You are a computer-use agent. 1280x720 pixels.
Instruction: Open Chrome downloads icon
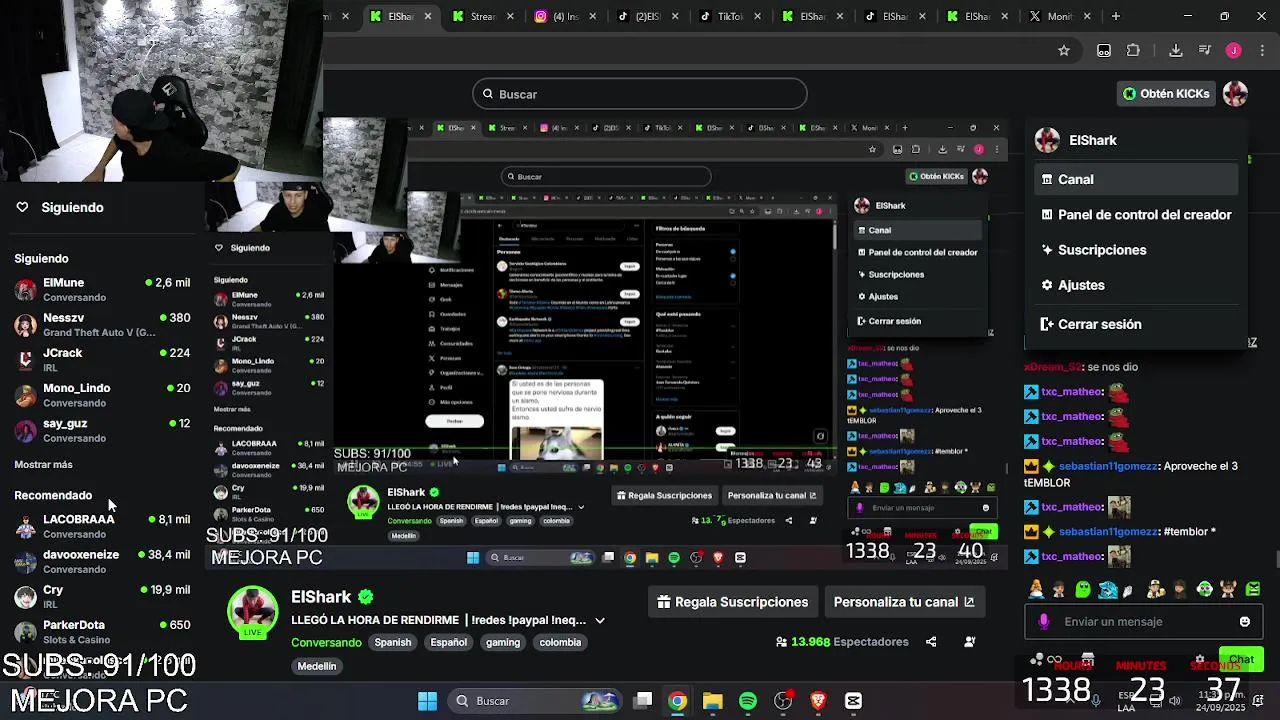1176,51
